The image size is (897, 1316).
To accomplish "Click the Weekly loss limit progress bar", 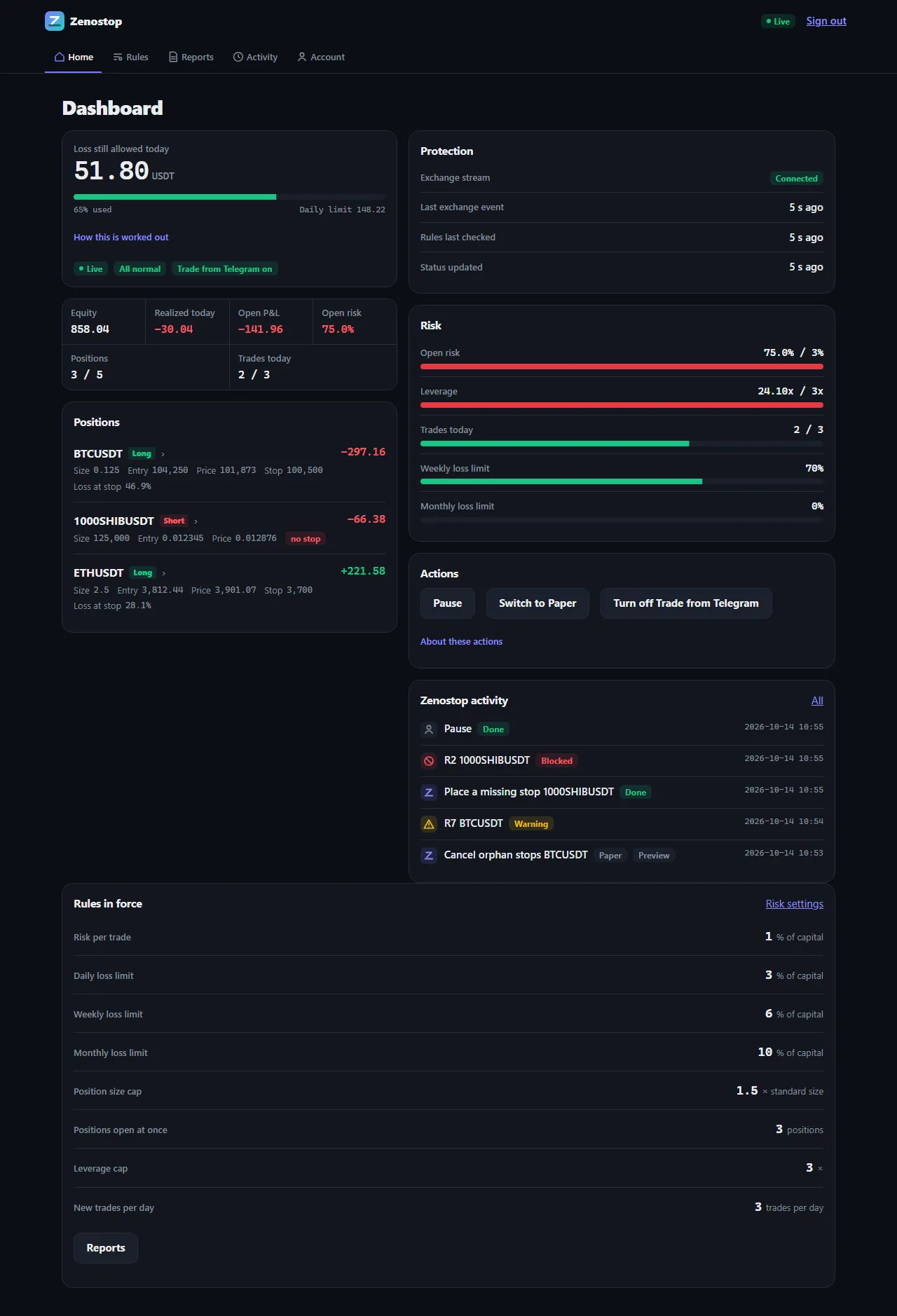I will (x=622, y=481).
